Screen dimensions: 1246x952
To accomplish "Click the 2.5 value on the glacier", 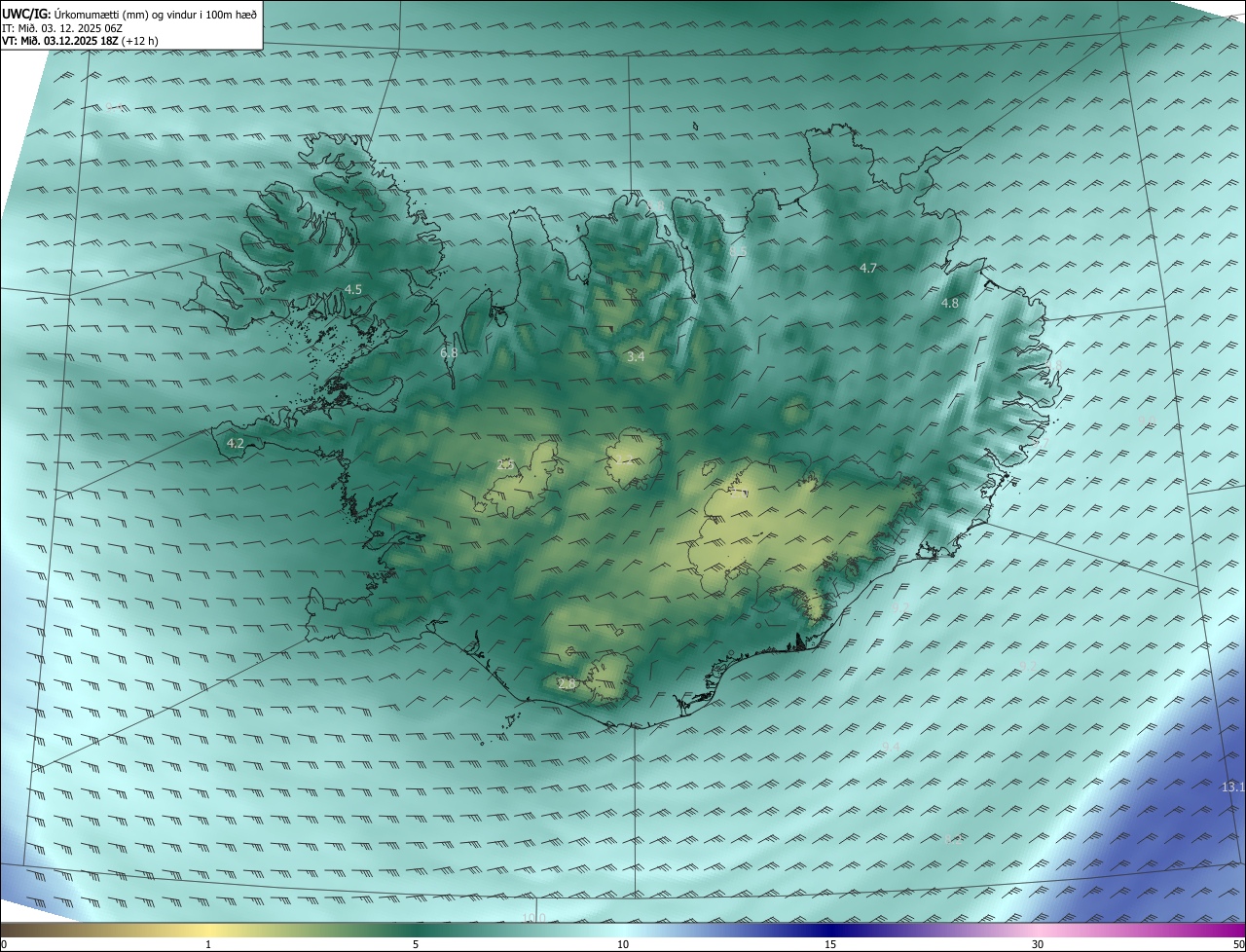I will coord(505,464).
